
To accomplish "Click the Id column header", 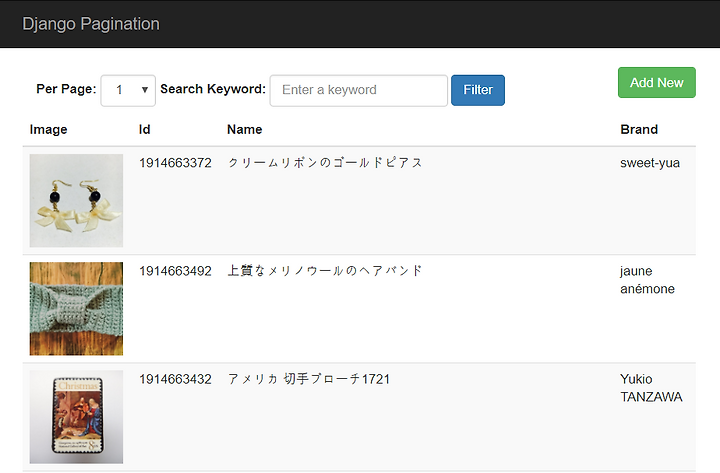I will pyautogui.click(x=145, y=129).
